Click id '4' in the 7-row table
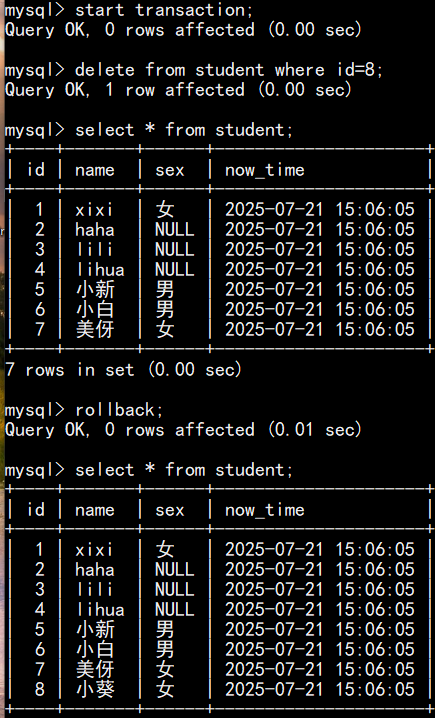 click(x=40, y=270)
